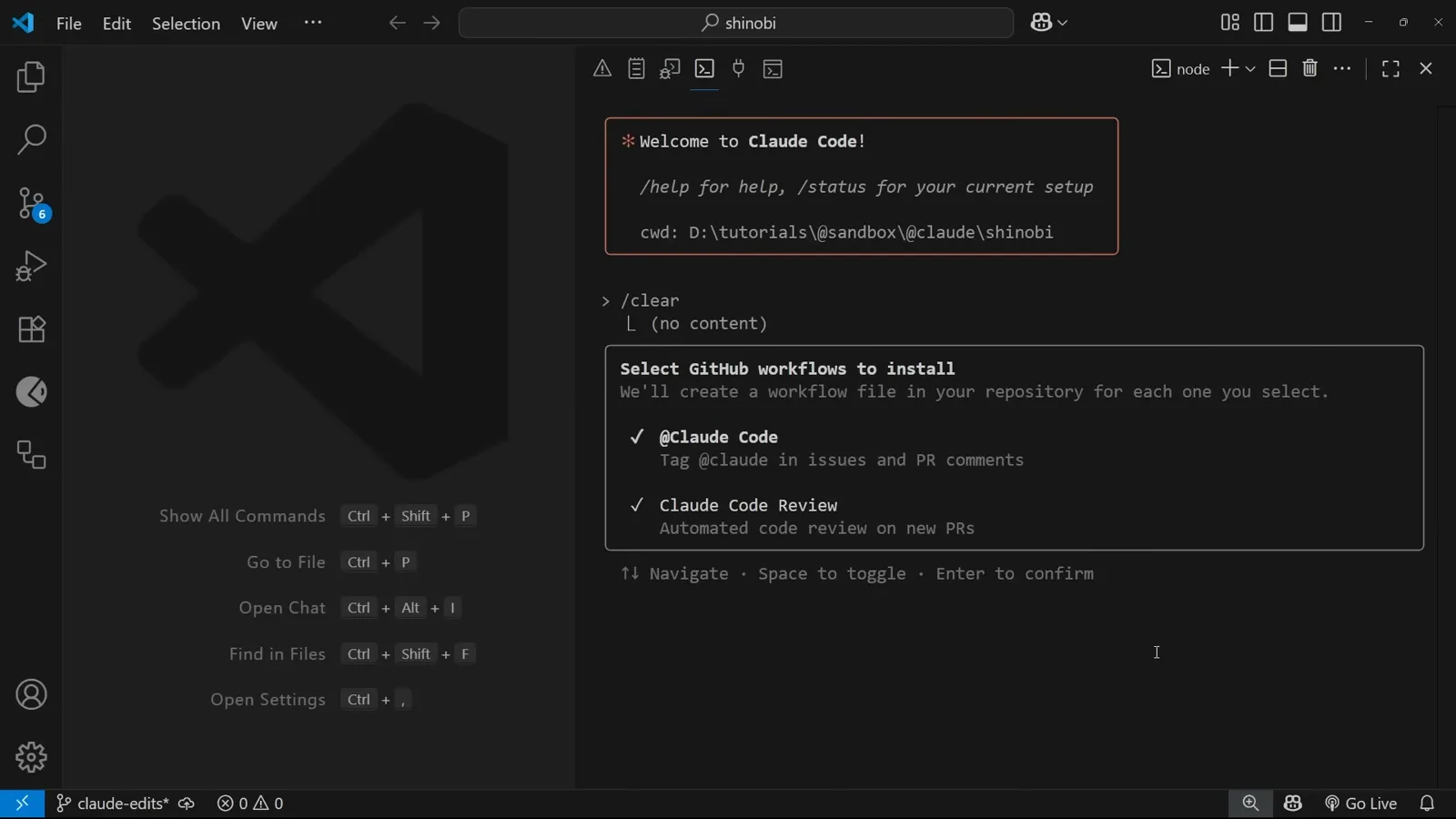
Task: Click the zoom magnifier in status bar
Action: pos(1251,804)
